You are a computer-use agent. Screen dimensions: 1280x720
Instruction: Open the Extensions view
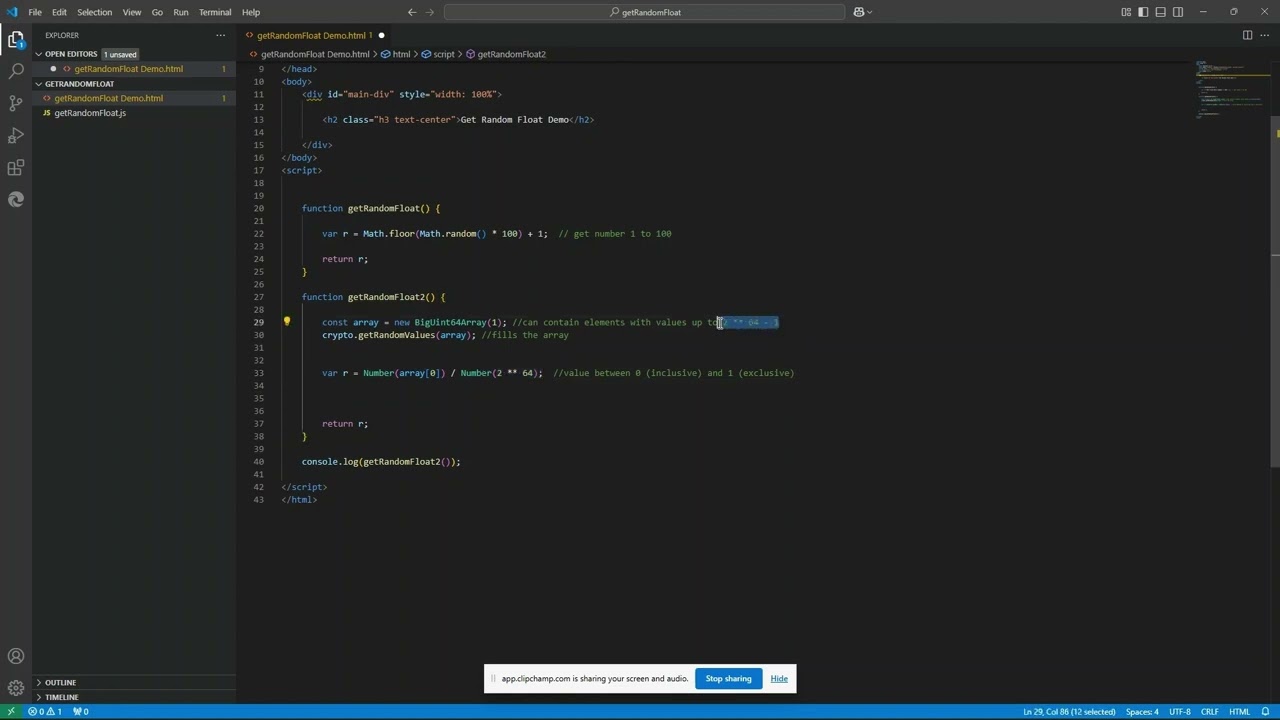16,168
